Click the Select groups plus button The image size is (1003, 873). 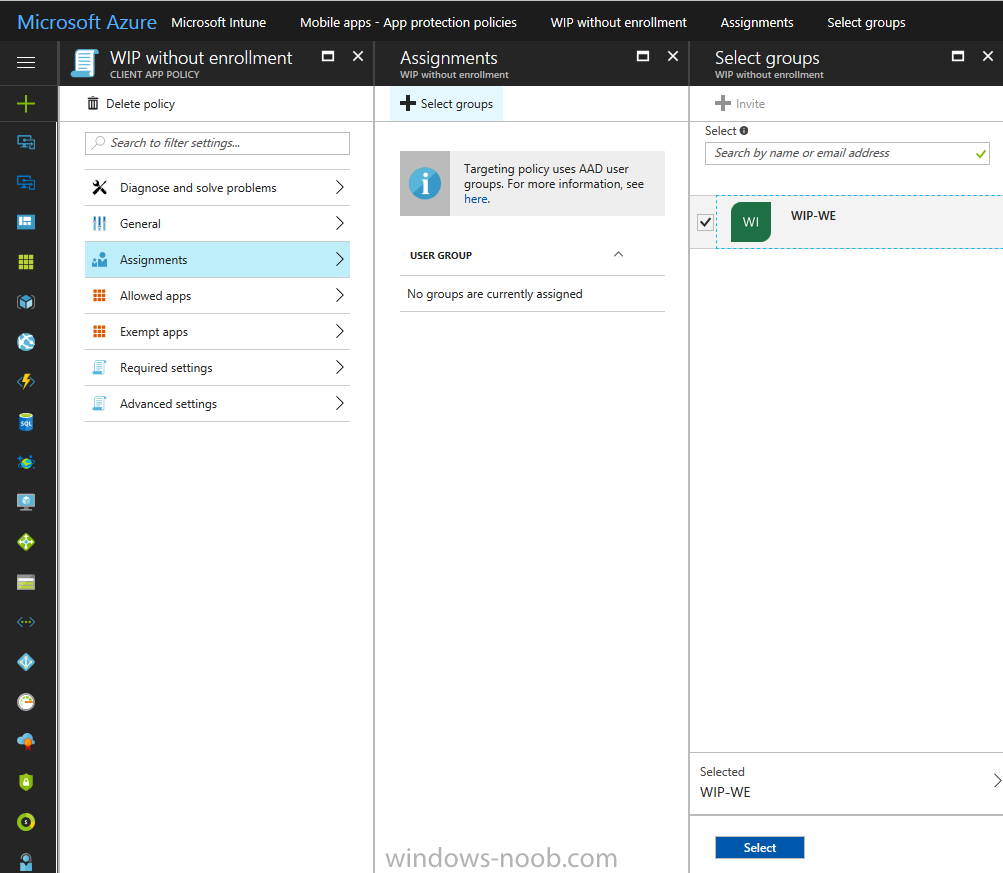click(446, 104)
